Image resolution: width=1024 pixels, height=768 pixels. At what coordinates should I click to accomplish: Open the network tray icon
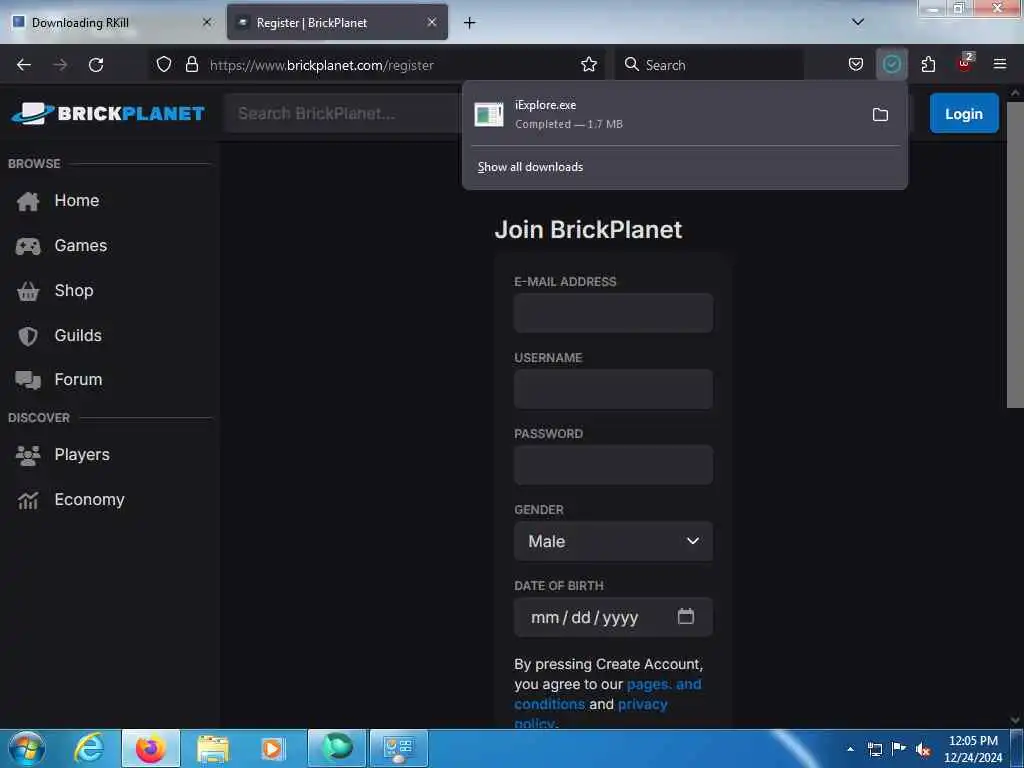[874, 749]
